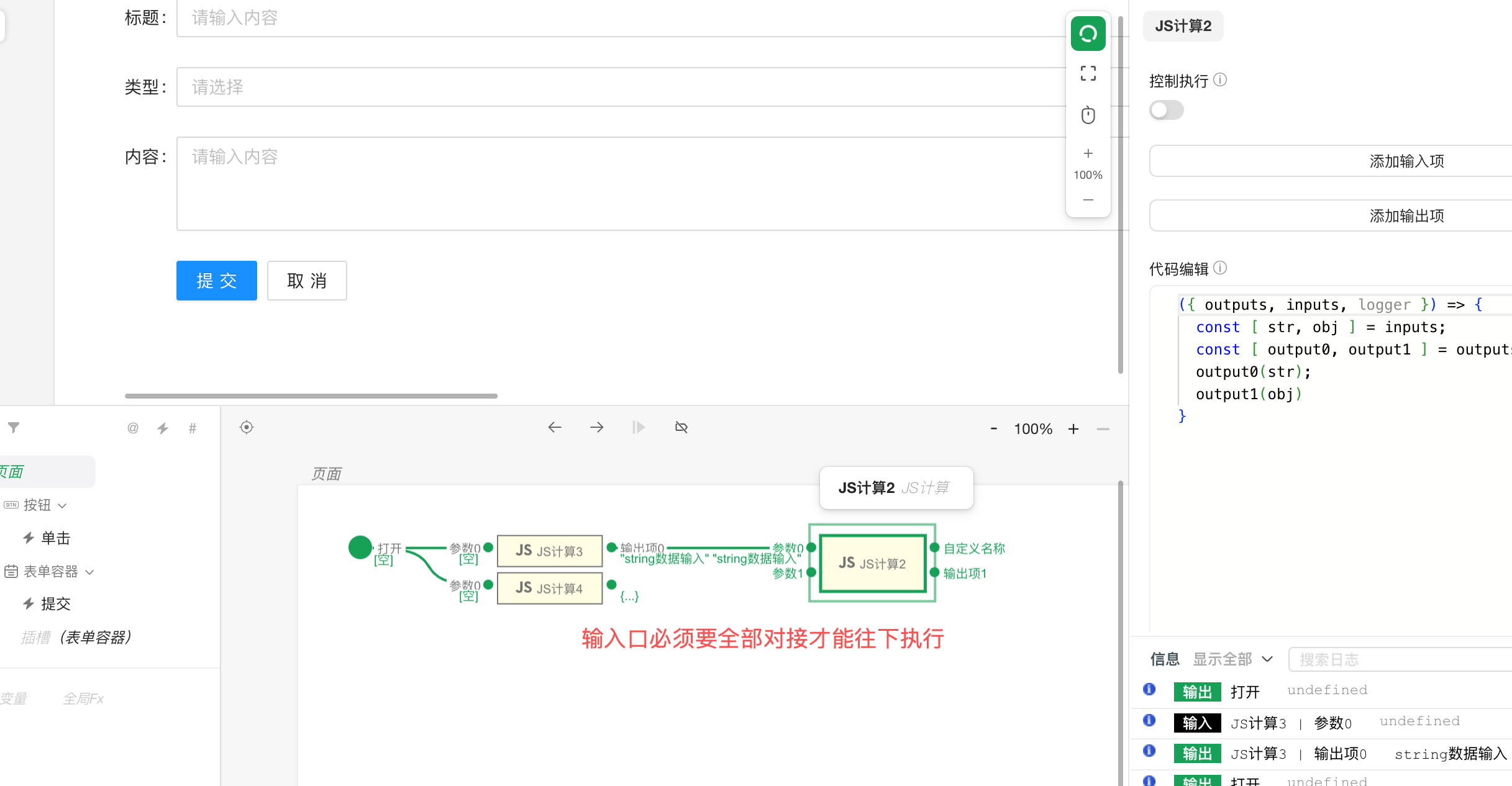Collapse the 表单容器 tree item
Image resolution: width=1512 pixels, height=786 pixels.
[x=89, y=572]
